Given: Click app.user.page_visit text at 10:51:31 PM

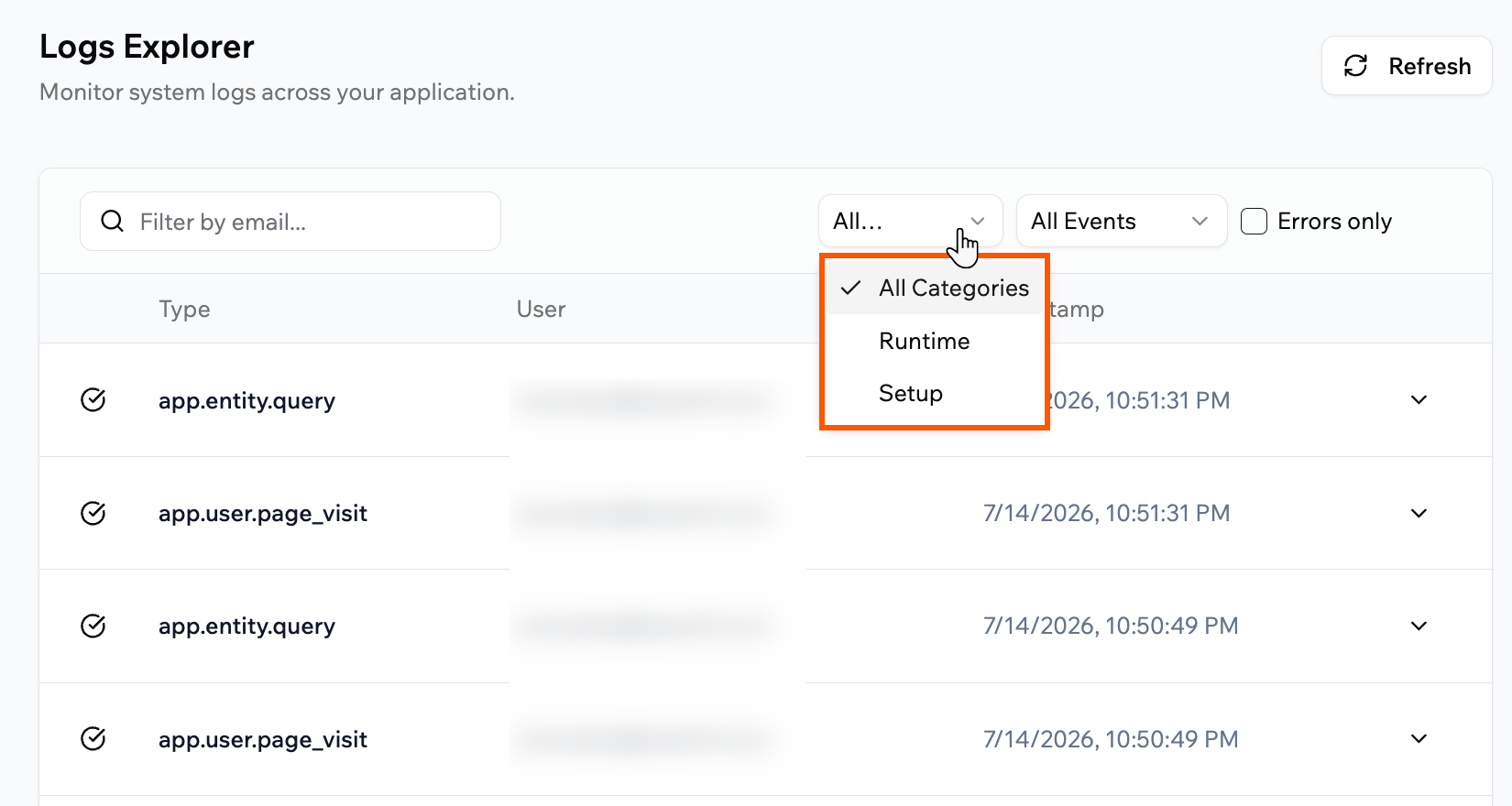Looking at the screenshot, I should click(x=263, y=513).
